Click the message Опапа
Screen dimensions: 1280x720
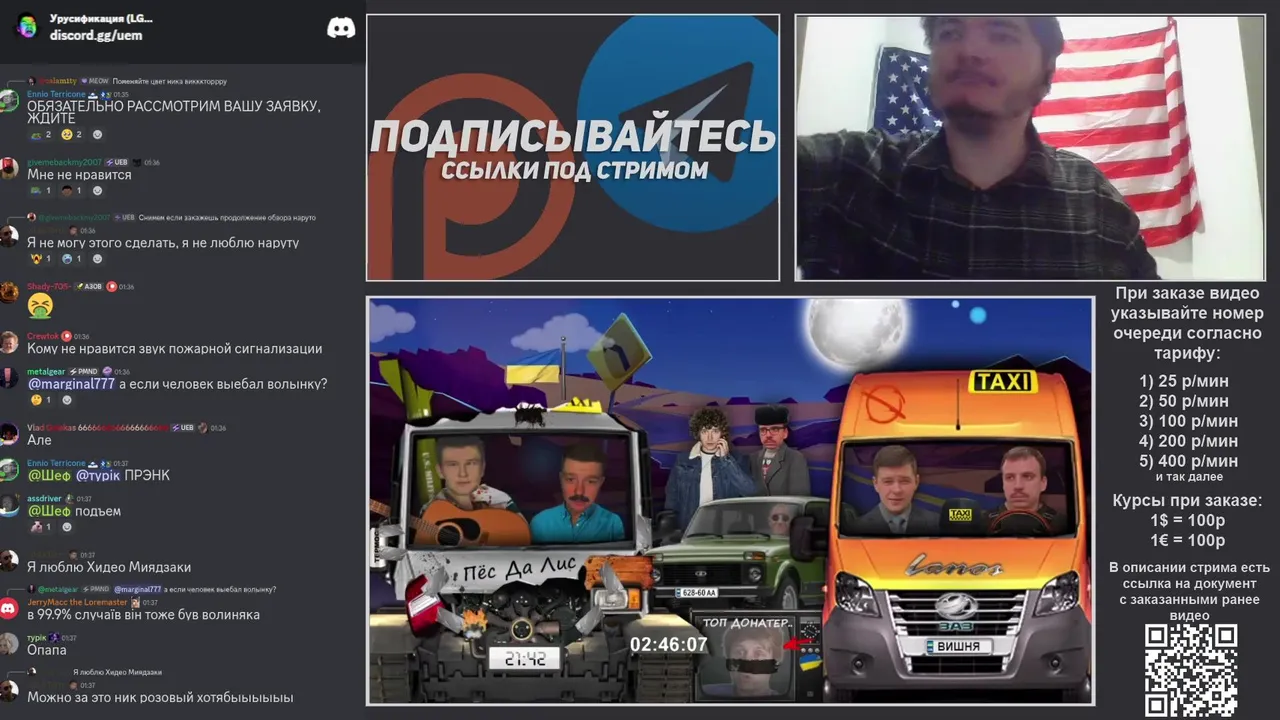tap(47, 650)
